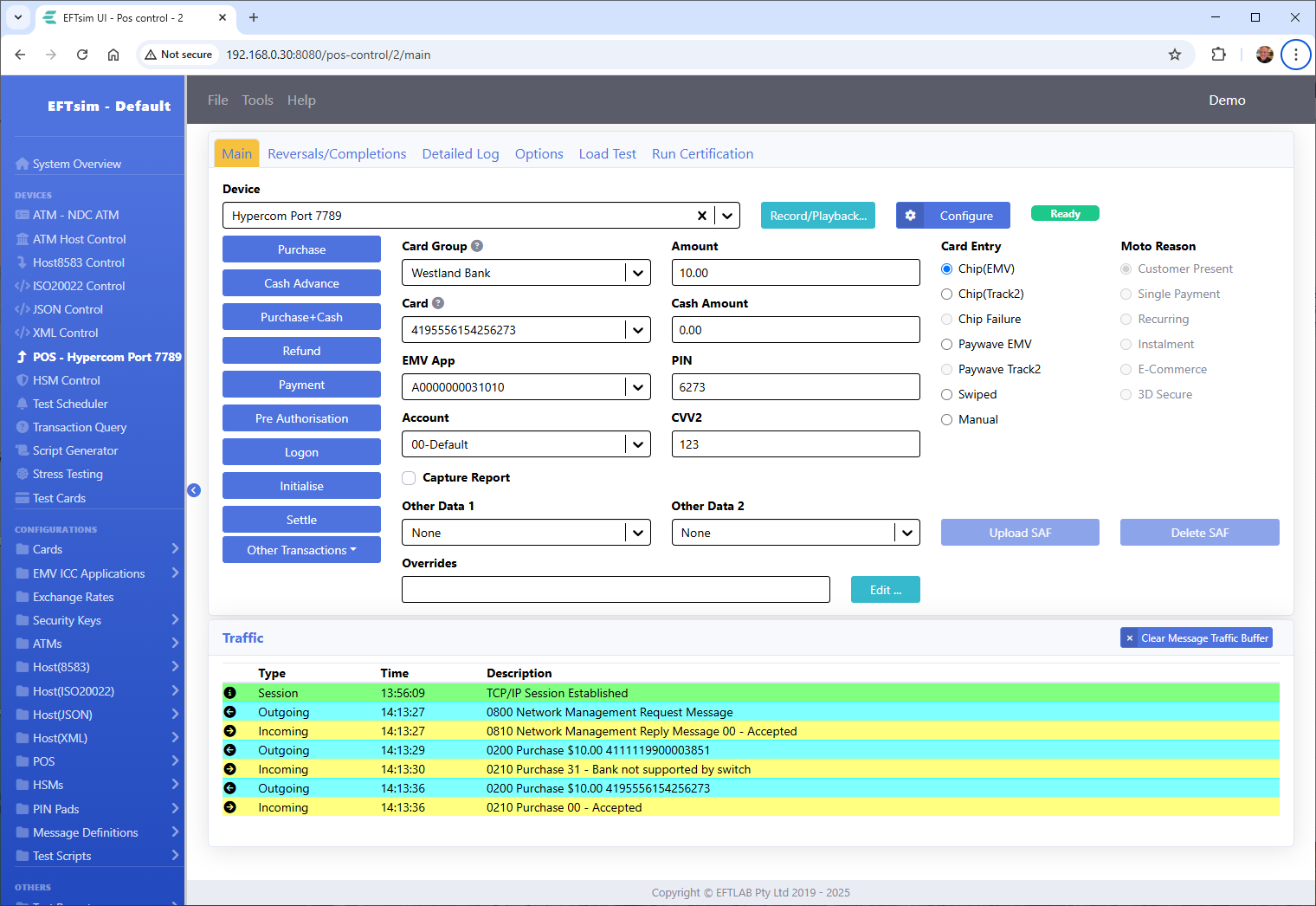This screenshot has height=906, width=1316.
Task: Select Chip(EMV) card entry
Action: tap(946, 269)
